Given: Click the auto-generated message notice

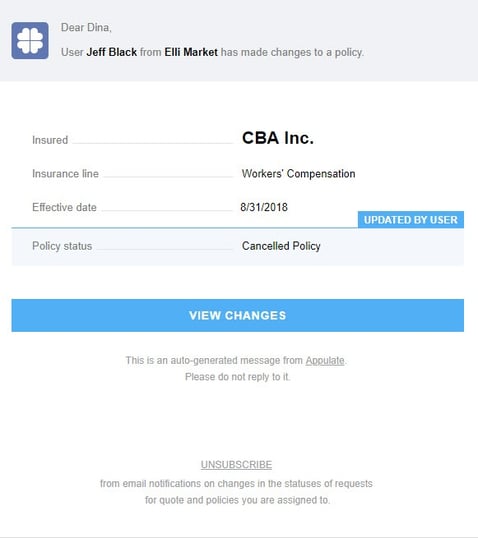Looking at the screenshot, I should click(x=236, y=361).
